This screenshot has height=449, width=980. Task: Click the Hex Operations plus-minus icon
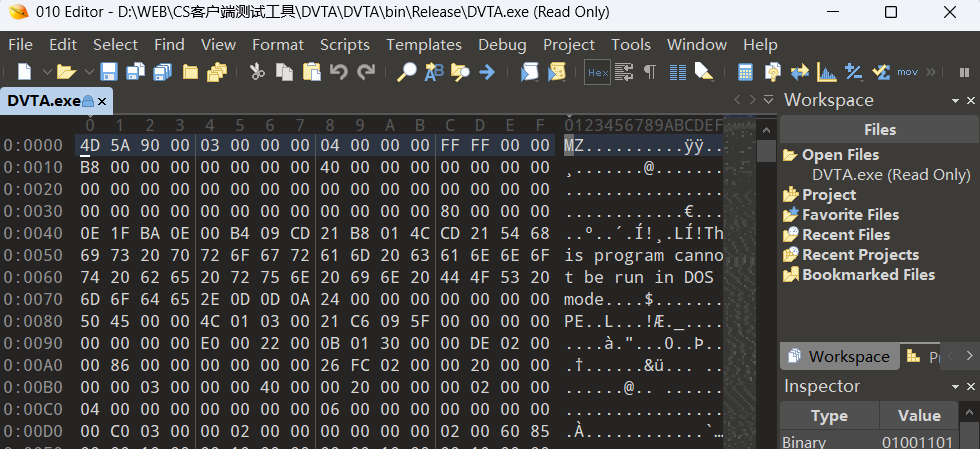pyautogui.click(x=854, y=72)
